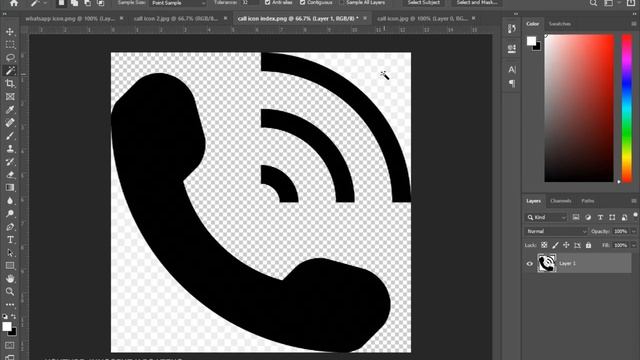The width and height of the screenshot is (640, 360).
Task: Swap foreground and background colors
Action: point(14,316)
